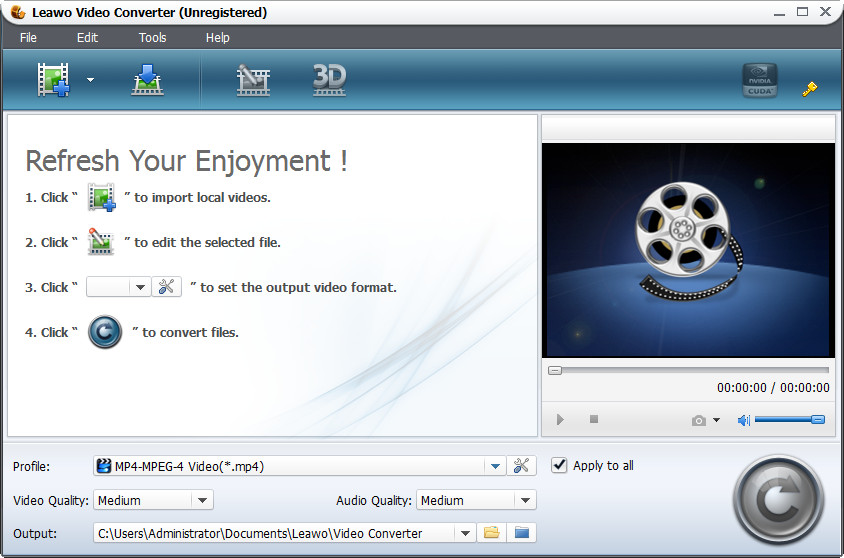Open the Tools menu
844x558 pixels.
pyautogui.click(x=152, y=38)
